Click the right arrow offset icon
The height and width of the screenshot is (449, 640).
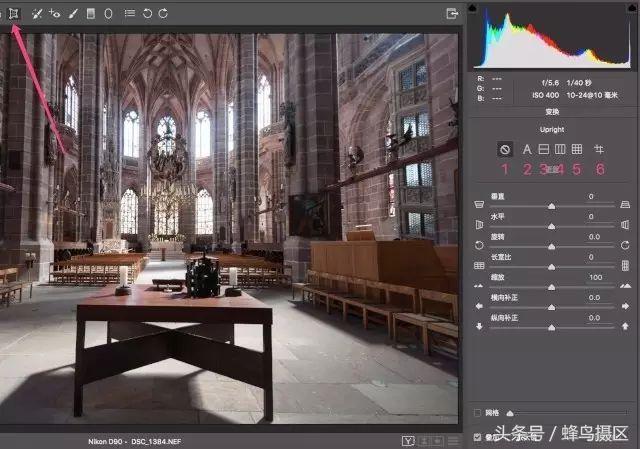(x=625, y=306)
